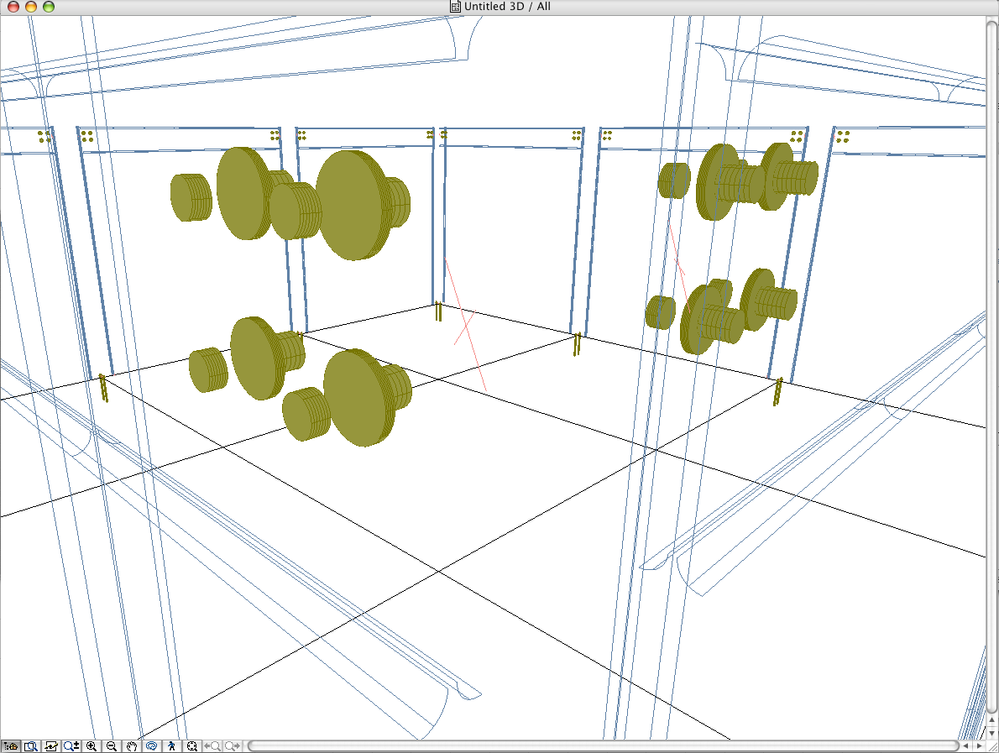The width and height of the screenshot is (999, 753).
Task: Click the Zoom Out magnifier icon
Action: pos(111,746)
